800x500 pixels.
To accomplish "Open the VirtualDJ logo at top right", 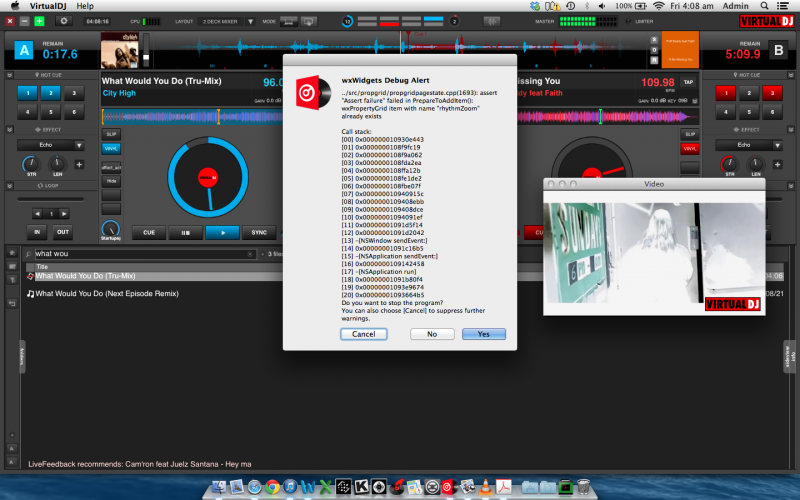I will click(x=767, y=21).
